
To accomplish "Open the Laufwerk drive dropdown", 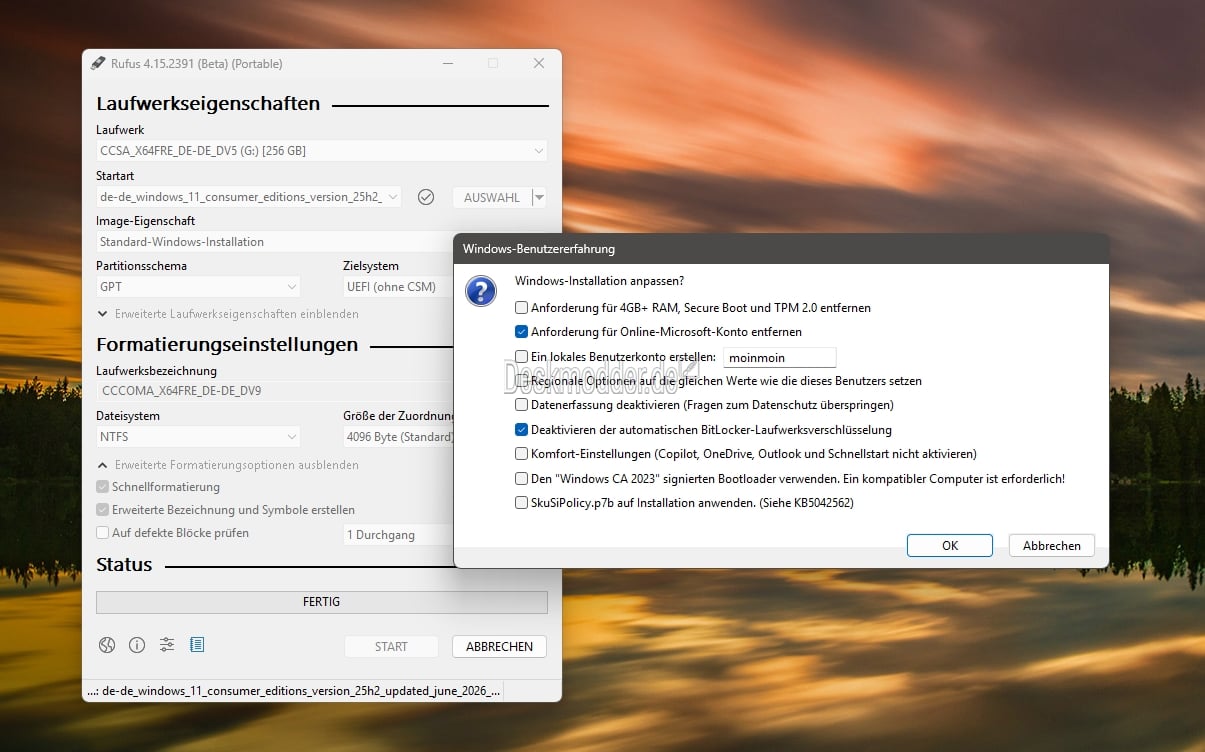I will [321, 151].
